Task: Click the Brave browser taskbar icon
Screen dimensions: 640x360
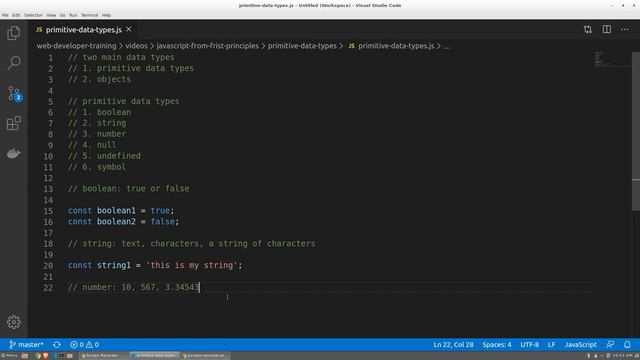Action: (45, 356)
